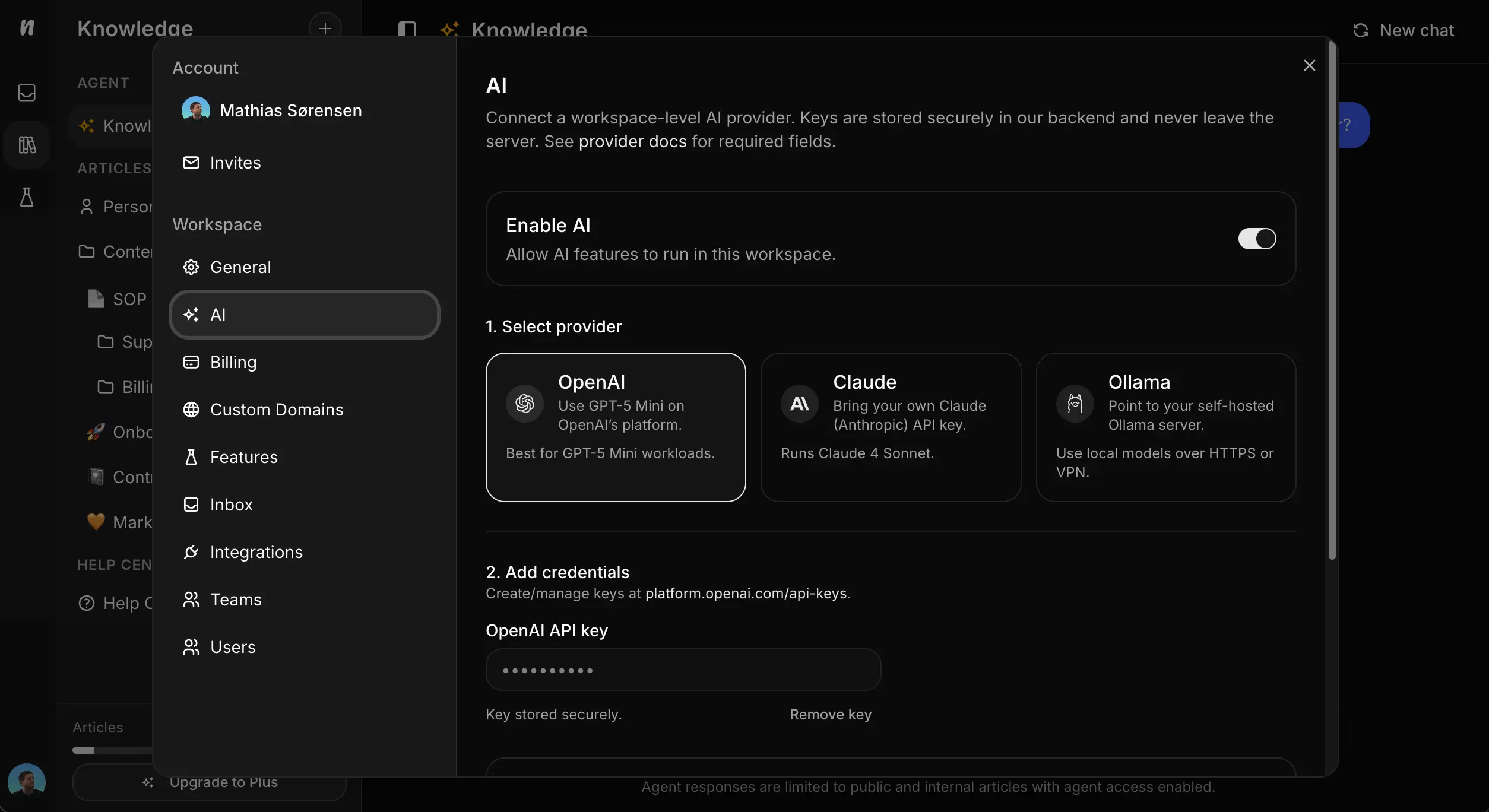Select the Ollama provider card
1489x812 pixels.
tap(1165, 427)
